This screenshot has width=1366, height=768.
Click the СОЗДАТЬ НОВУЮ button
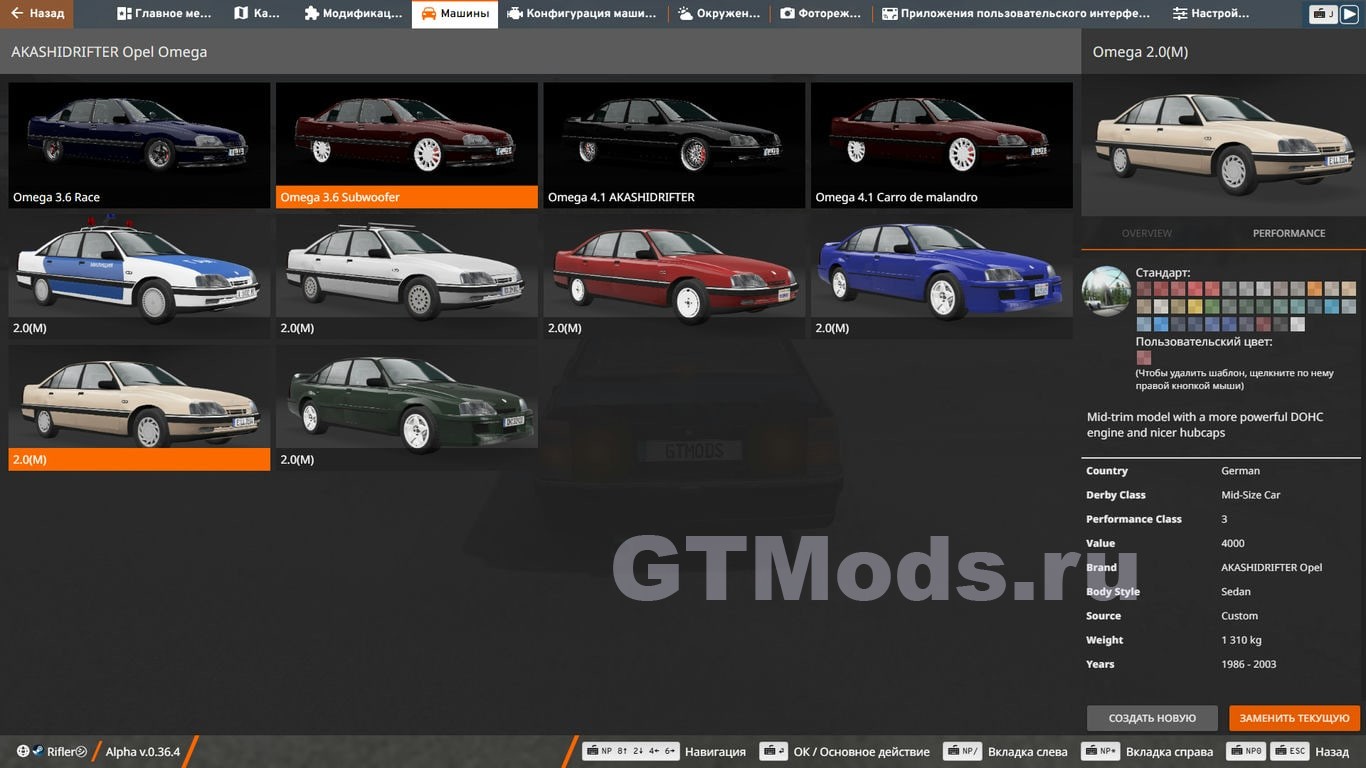click(1152, 718)
